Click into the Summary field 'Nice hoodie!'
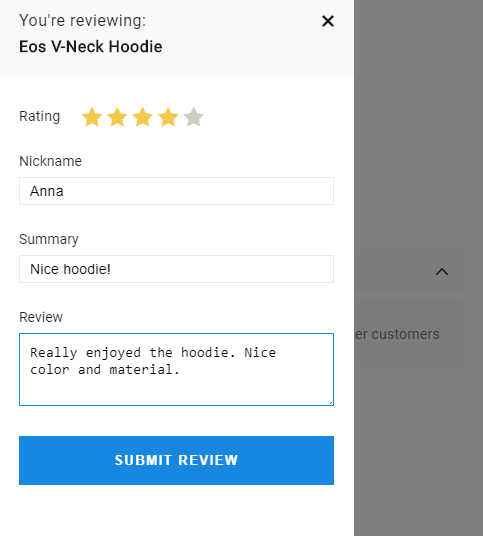The width and height of the screenshot is (483, 536). pos(176,269)
